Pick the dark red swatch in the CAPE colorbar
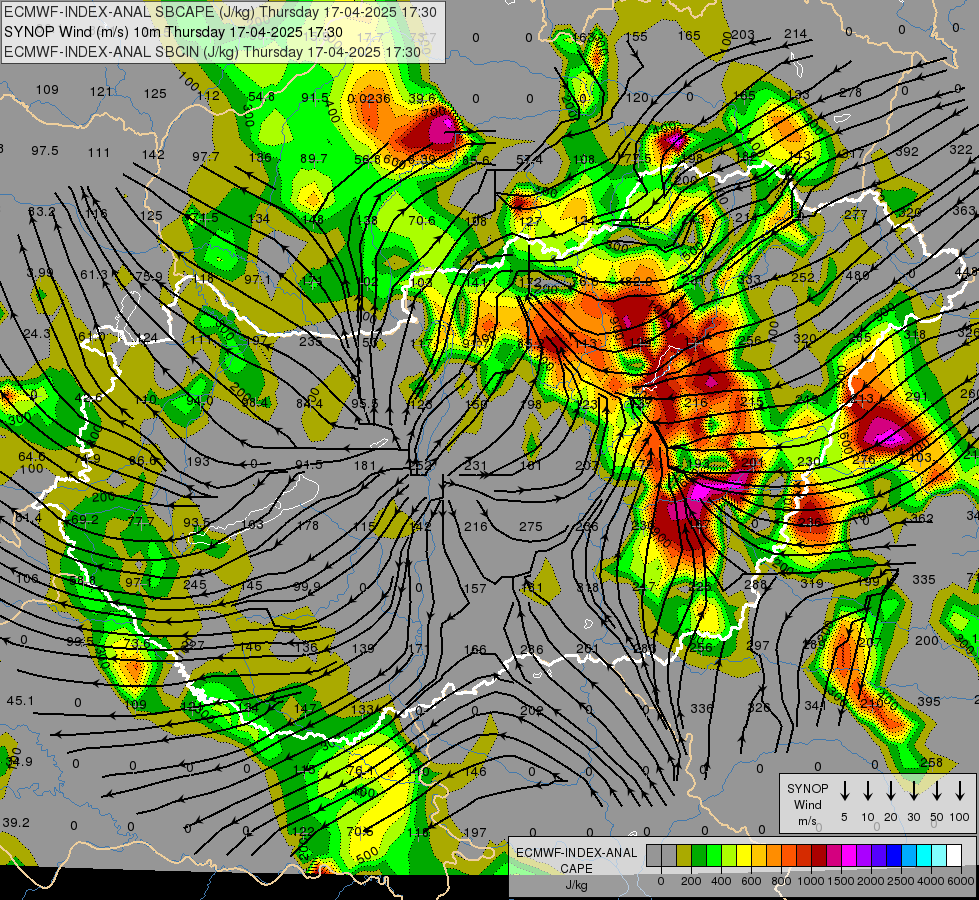The height and width of the screenshot is (900, 979). [x=819, y=855]
